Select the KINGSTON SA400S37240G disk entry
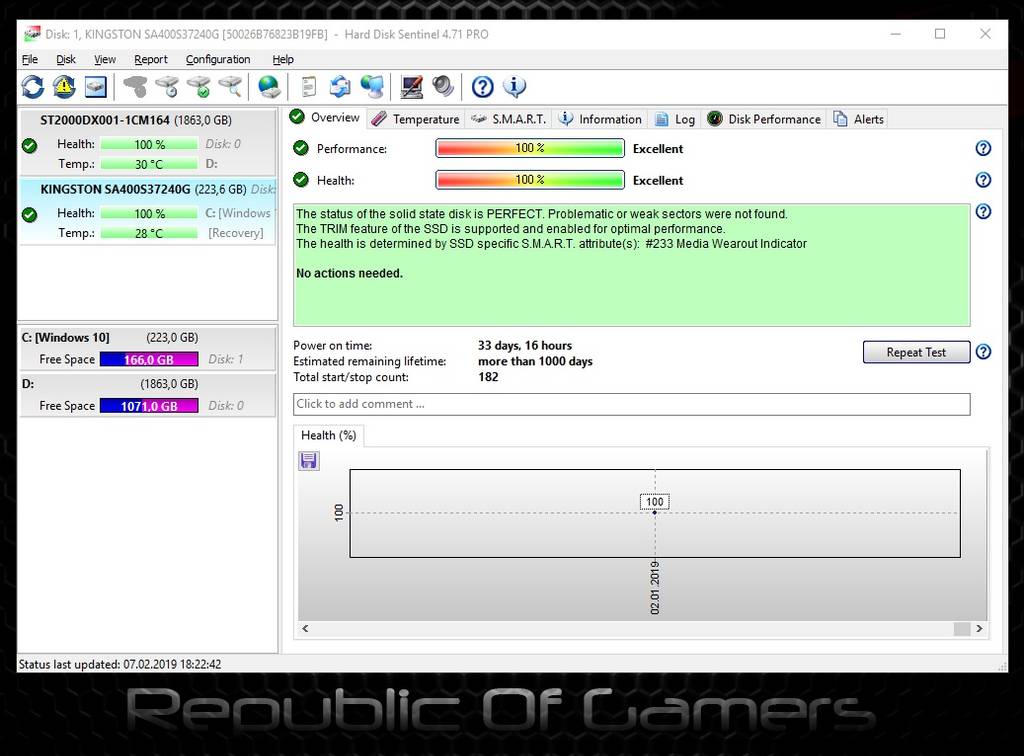The height and width of the screenshot is (756, 1024). coord(148,211)
